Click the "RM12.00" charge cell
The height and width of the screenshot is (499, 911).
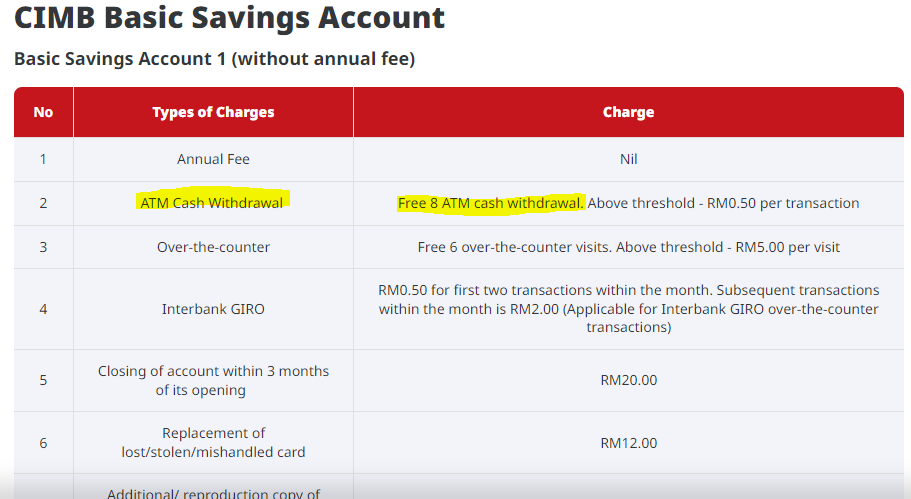click(628, 443)
